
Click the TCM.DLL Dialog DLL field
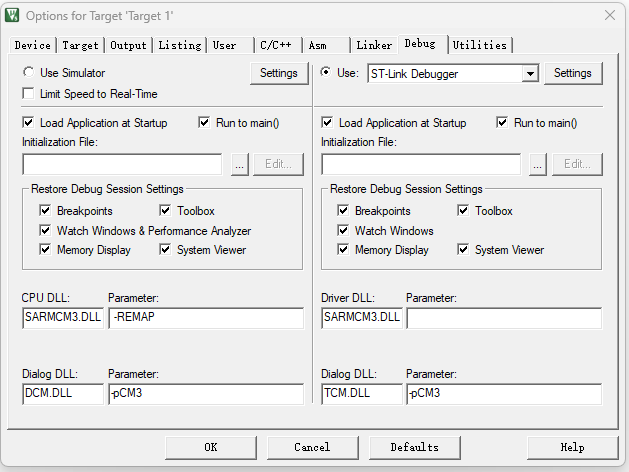coord(362,394)
